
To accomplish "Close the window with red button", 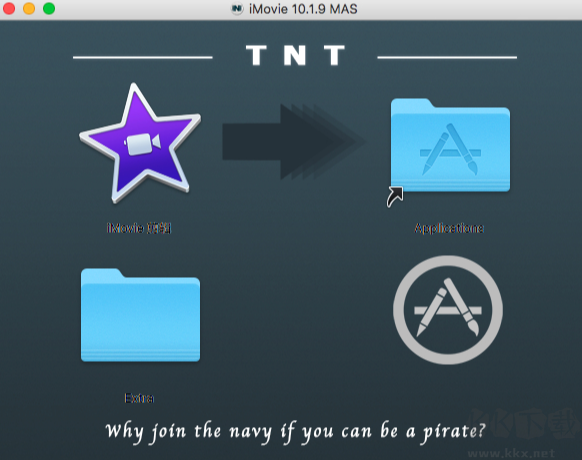I will 9,9.
